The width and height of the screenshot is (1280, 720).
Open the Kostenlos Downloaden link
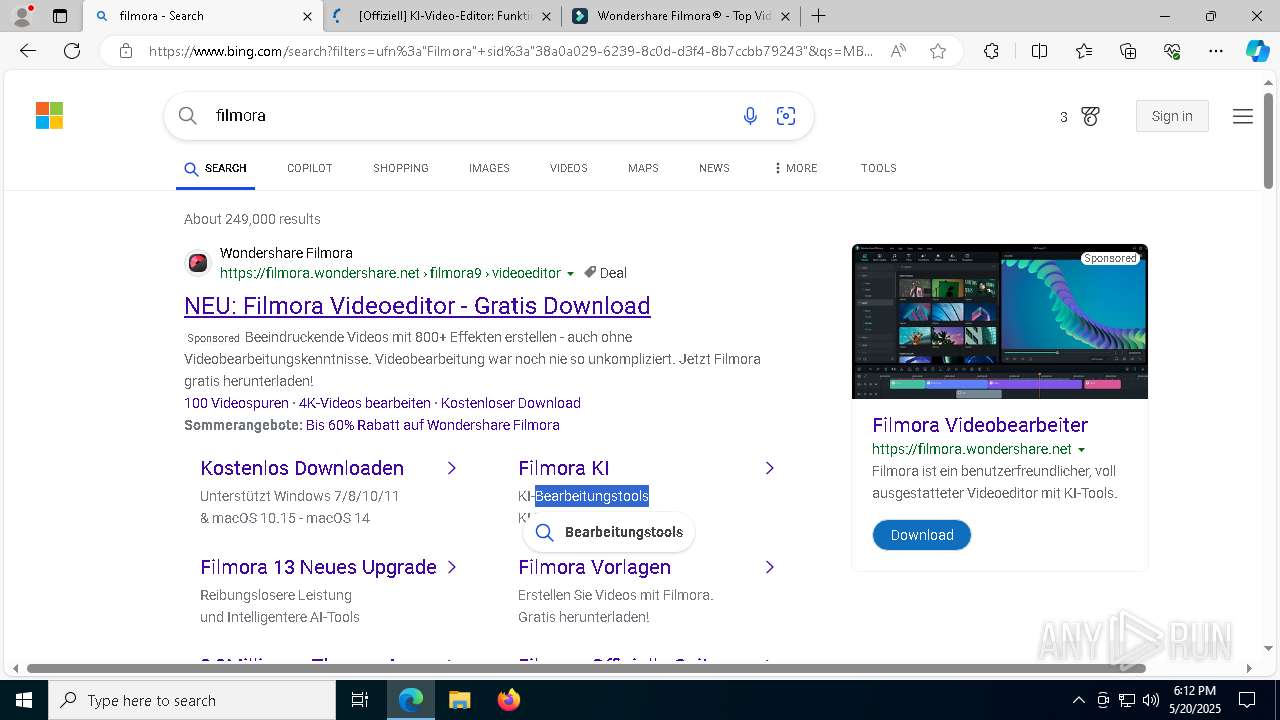point(302,468)
